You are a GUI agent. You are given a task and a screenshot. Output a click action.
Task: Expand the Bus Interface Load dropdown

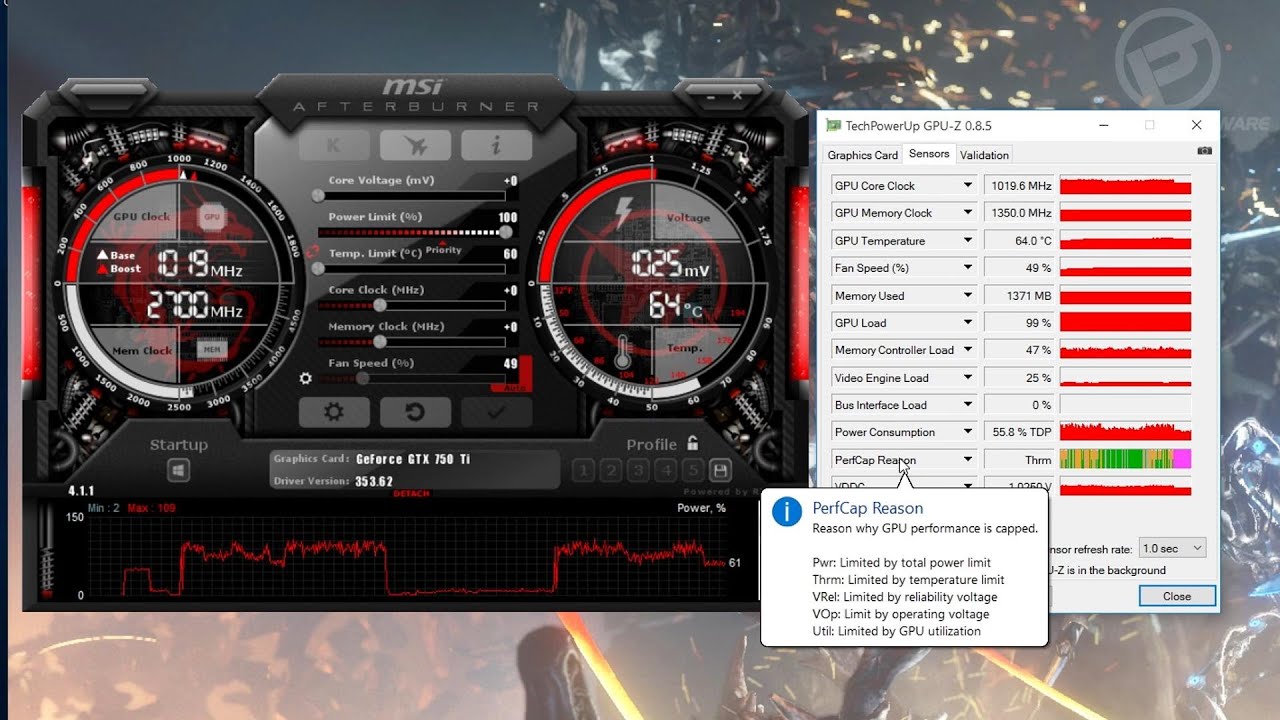tap(967, 405)
